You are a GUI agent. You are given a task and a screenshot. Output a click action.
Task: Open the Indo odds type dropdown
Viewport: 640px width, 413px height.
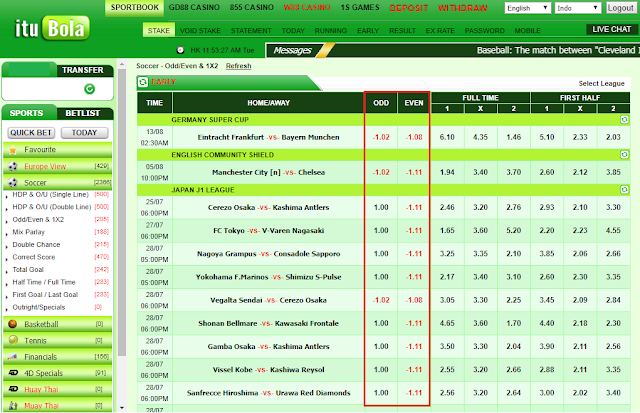(578, 8)
